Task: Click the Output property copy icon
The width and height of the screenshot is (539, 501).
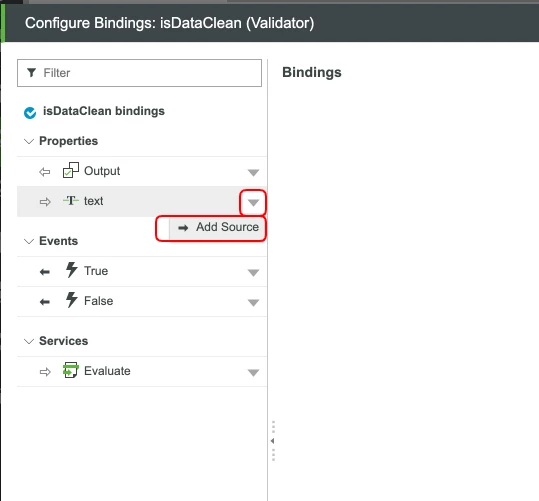Action: point(71,170)
